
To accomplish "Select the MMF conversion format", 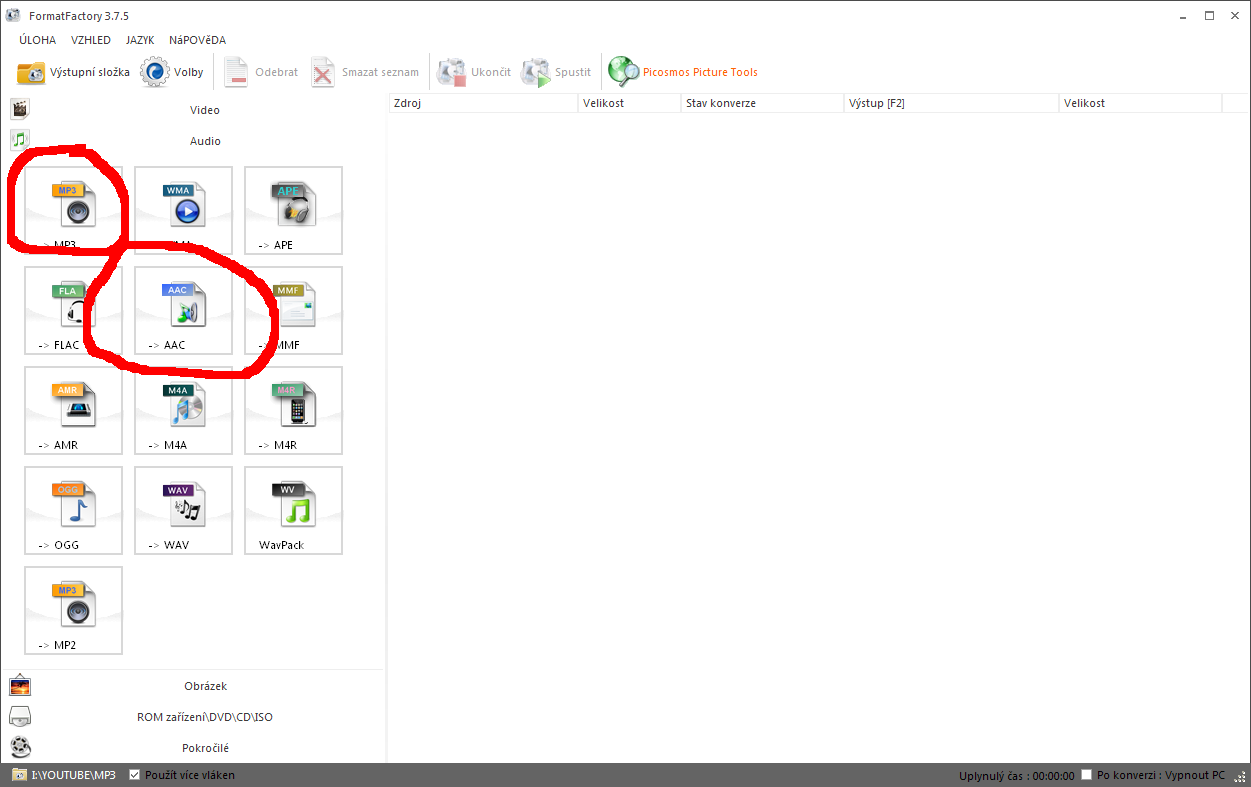I will 294,310.
